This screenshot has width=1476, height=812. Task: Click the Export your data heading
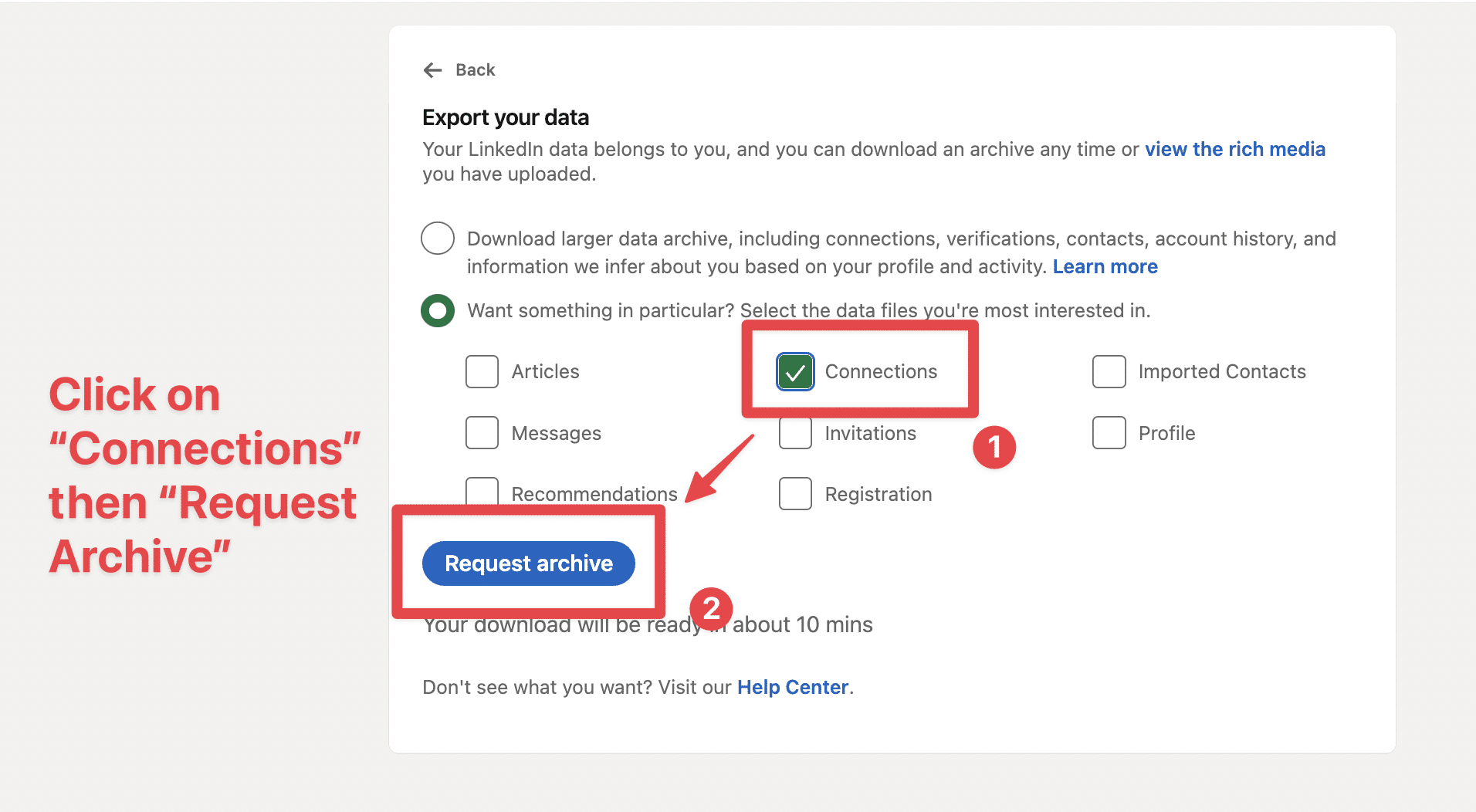pyautogui.click(x=505, y=117)
